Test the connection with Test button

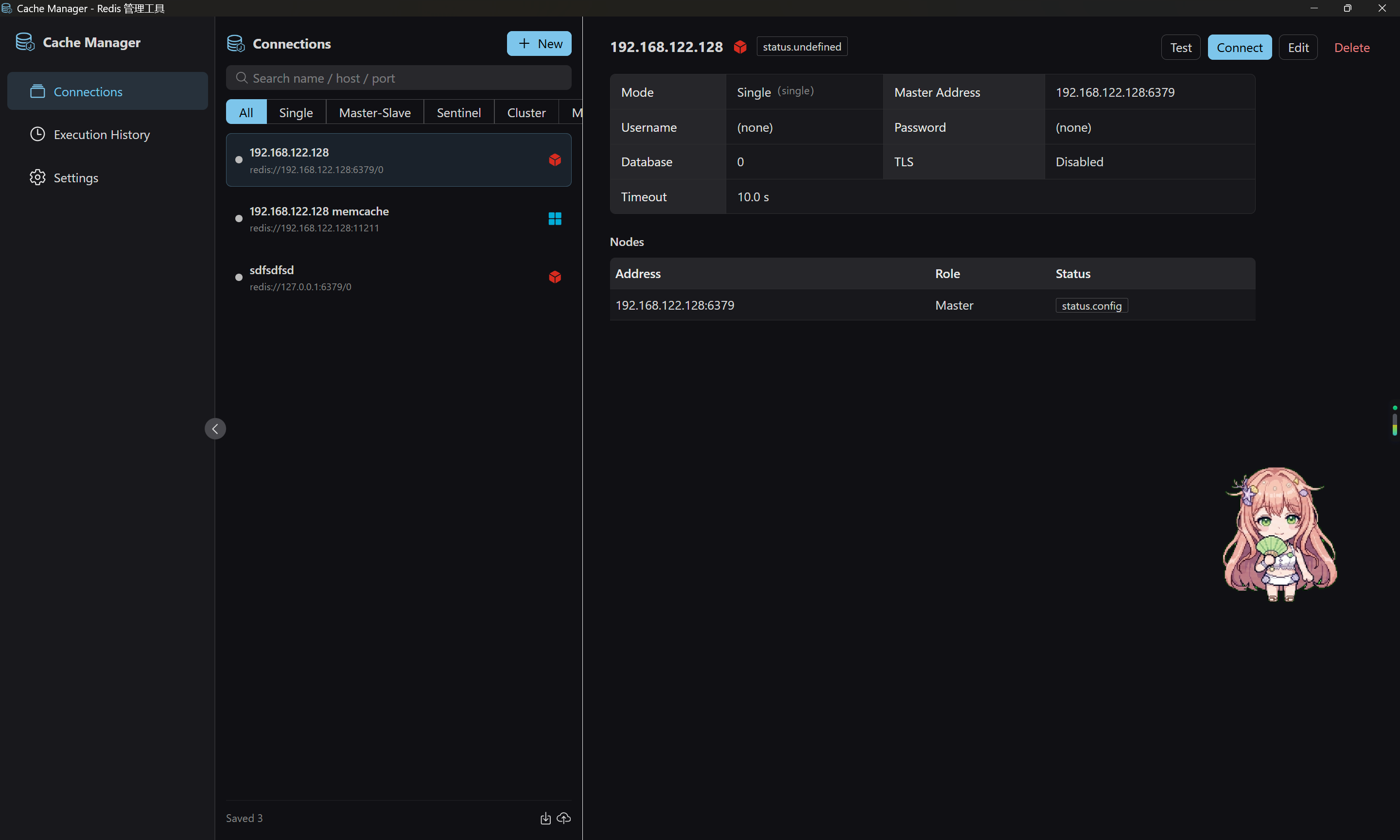point(1180,48)
